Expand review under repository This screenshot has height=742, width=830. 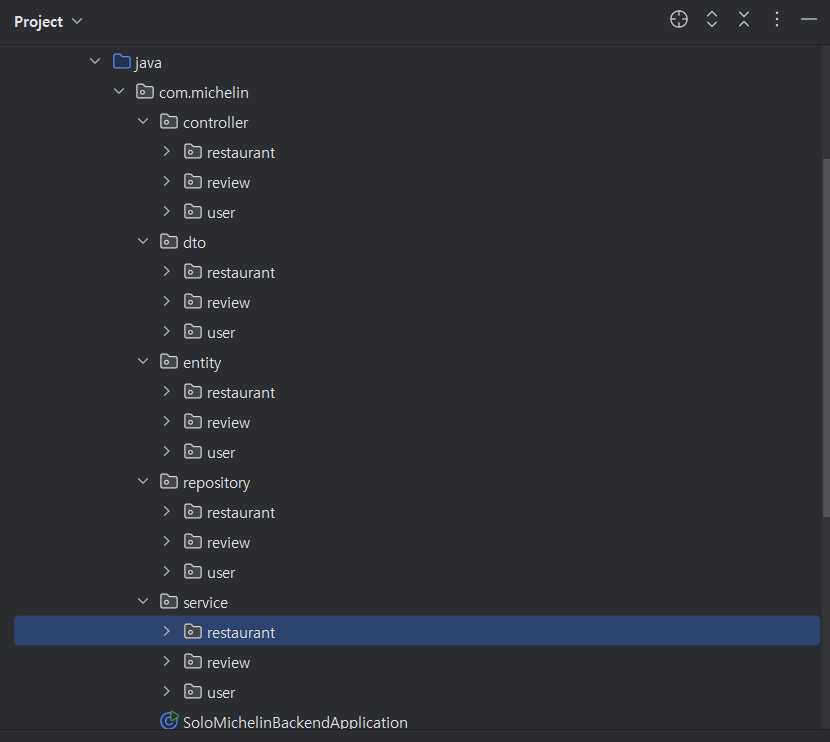click(x=167, y=541)
